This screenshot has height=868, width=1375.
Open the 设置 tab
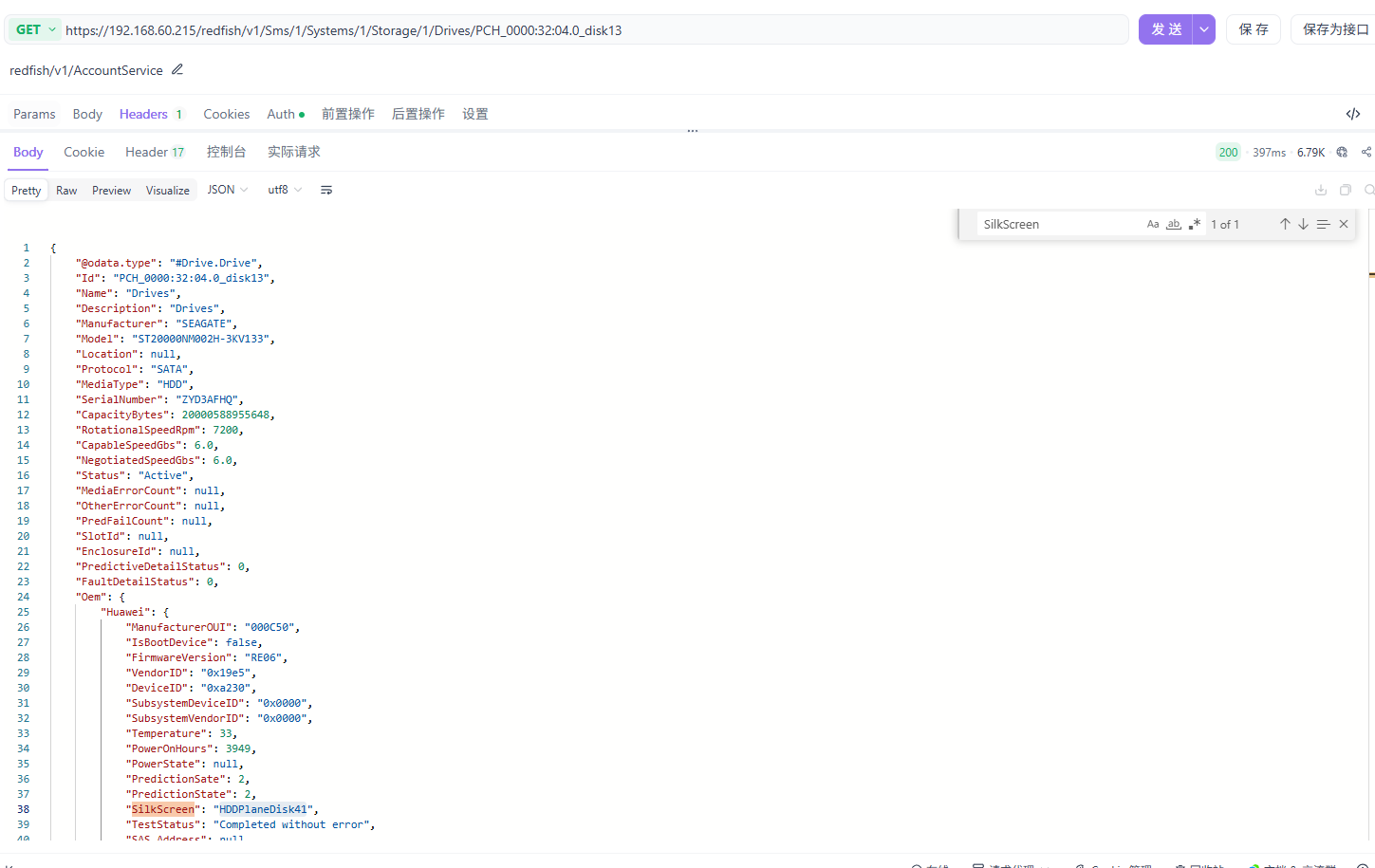[x=474, y=114]
